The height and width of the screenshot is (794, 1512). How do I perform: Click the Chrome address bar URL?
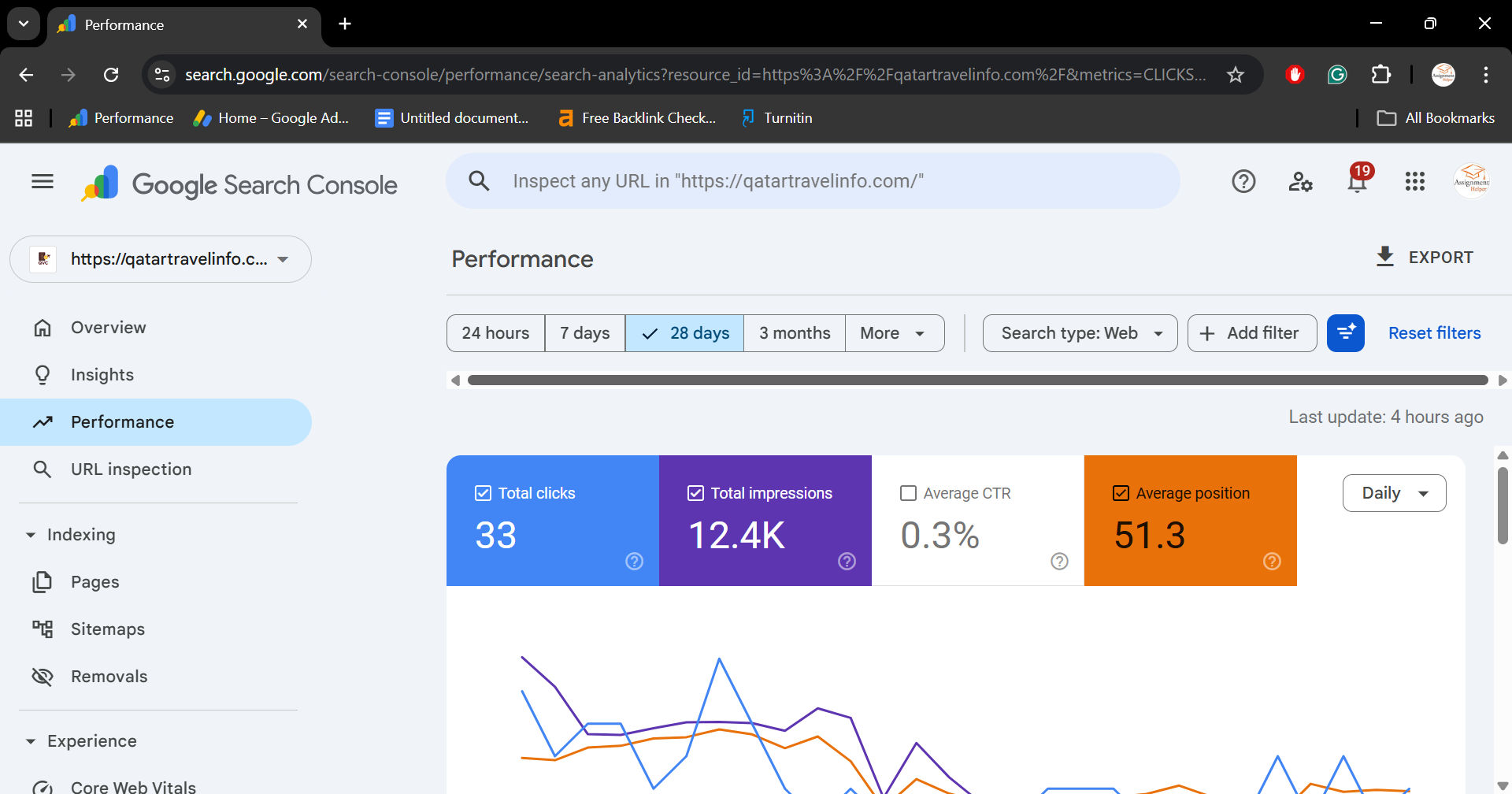click(x=695, y=75)
